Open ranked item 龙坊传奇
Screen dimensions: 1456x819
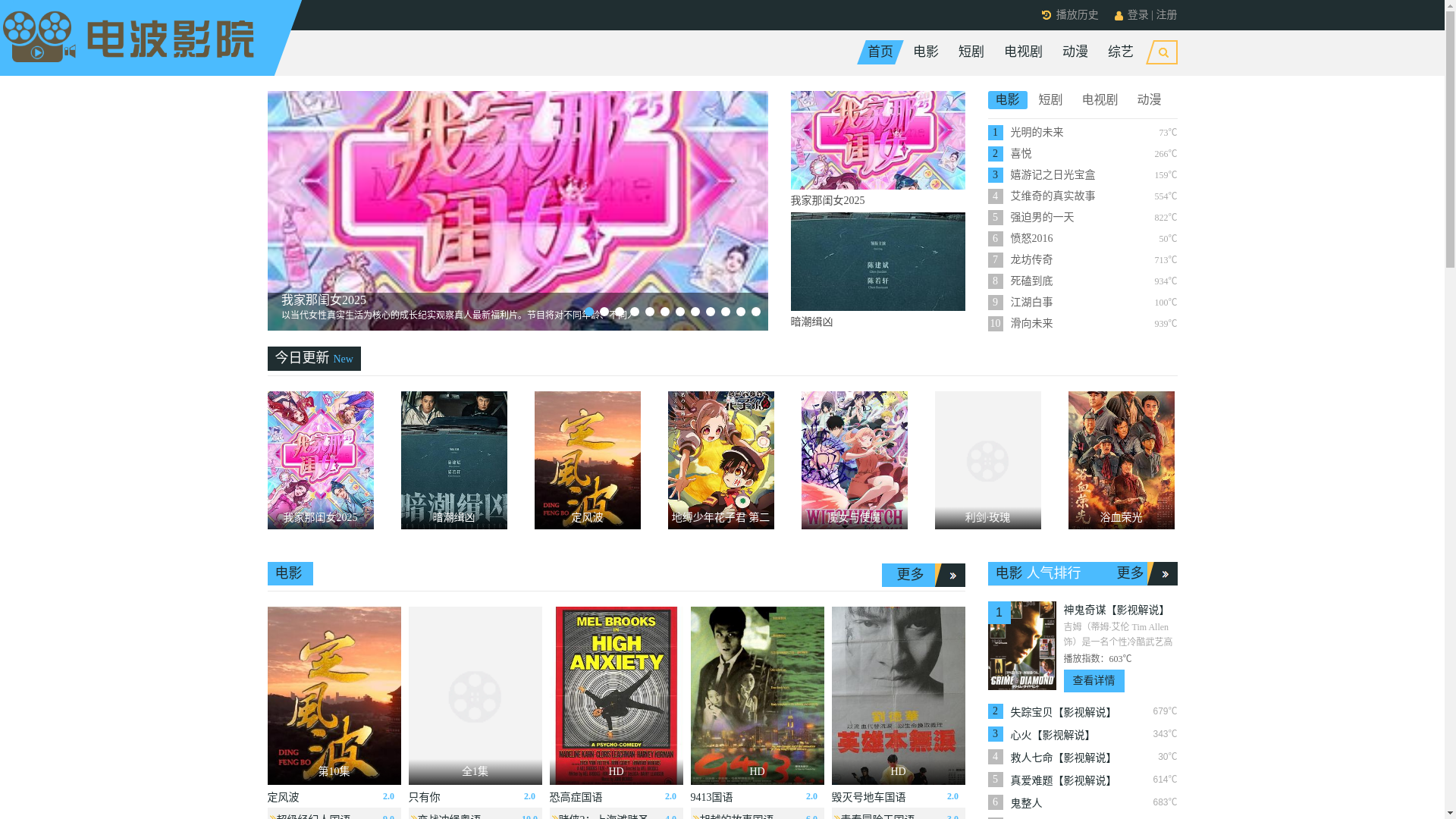[1032, 260]
